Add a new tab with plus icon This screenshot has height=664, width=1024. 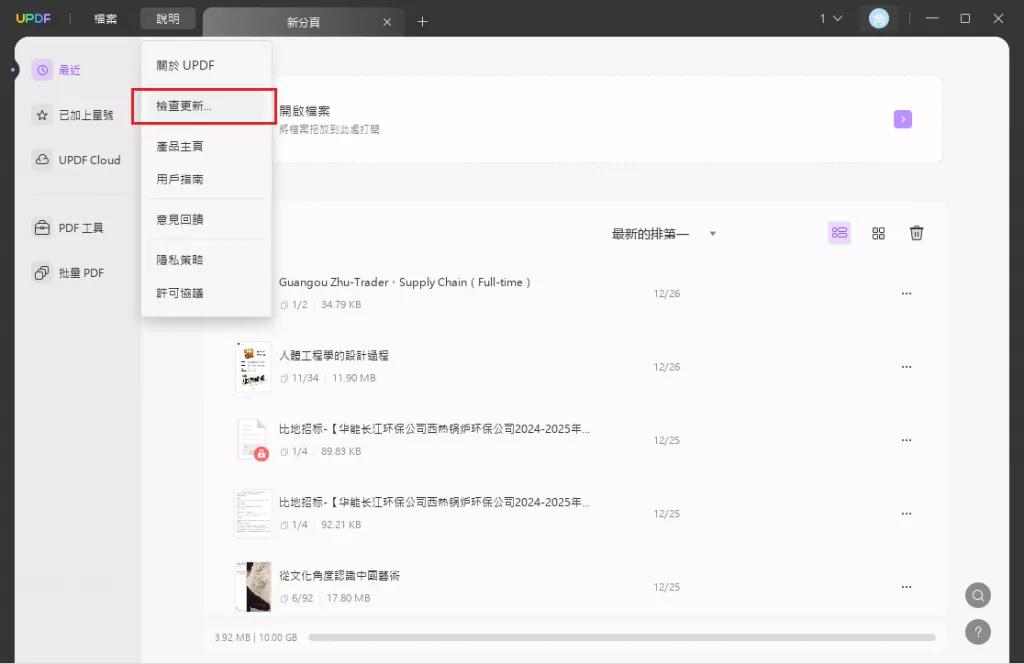click(x=423, y=22)
